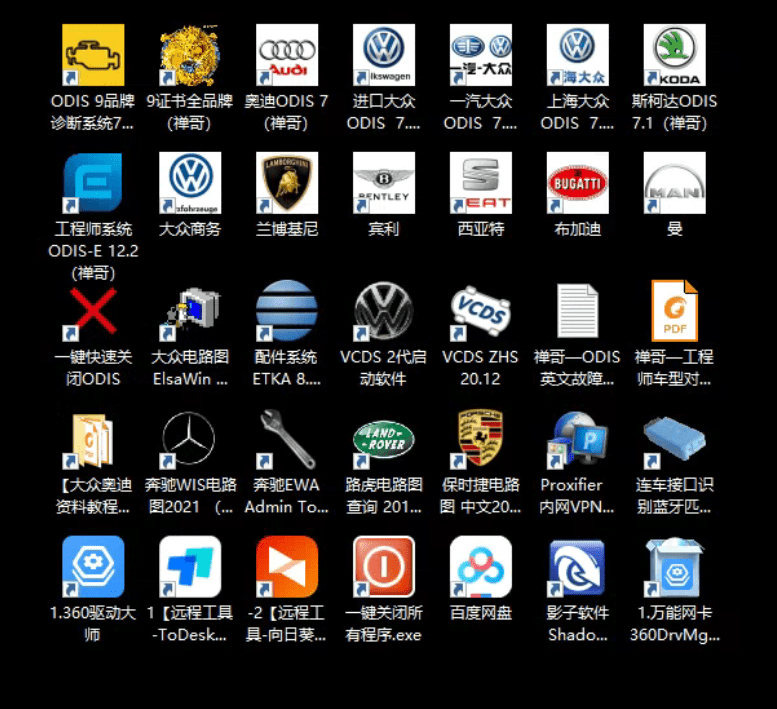The height and width of the screenshot is (709, 777).
Task: Open the VCDS ZHS 20.12 shortcut
Action: tap(481, 312)
